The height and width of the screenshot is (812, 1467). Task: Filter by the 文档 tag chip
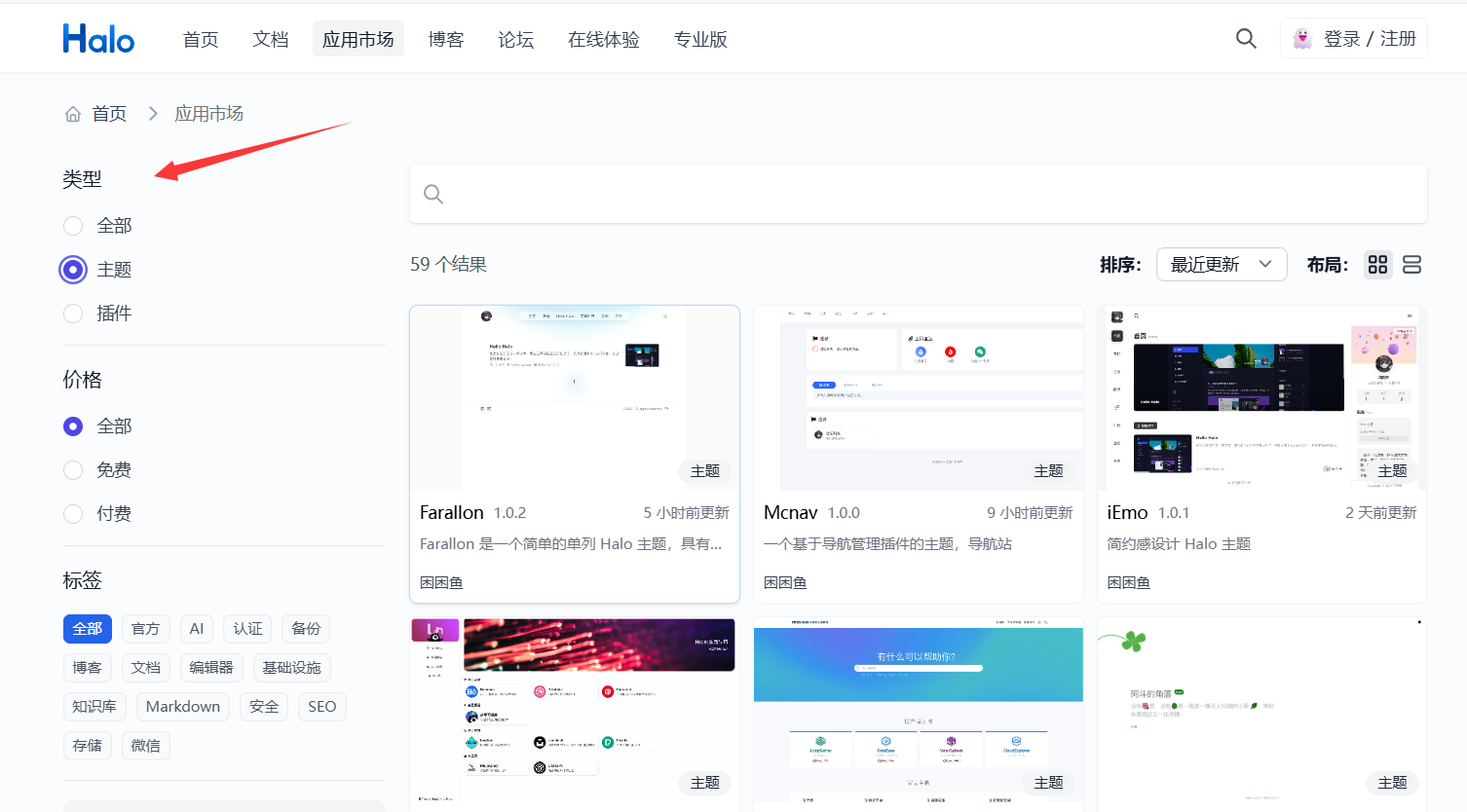(146, 668)
